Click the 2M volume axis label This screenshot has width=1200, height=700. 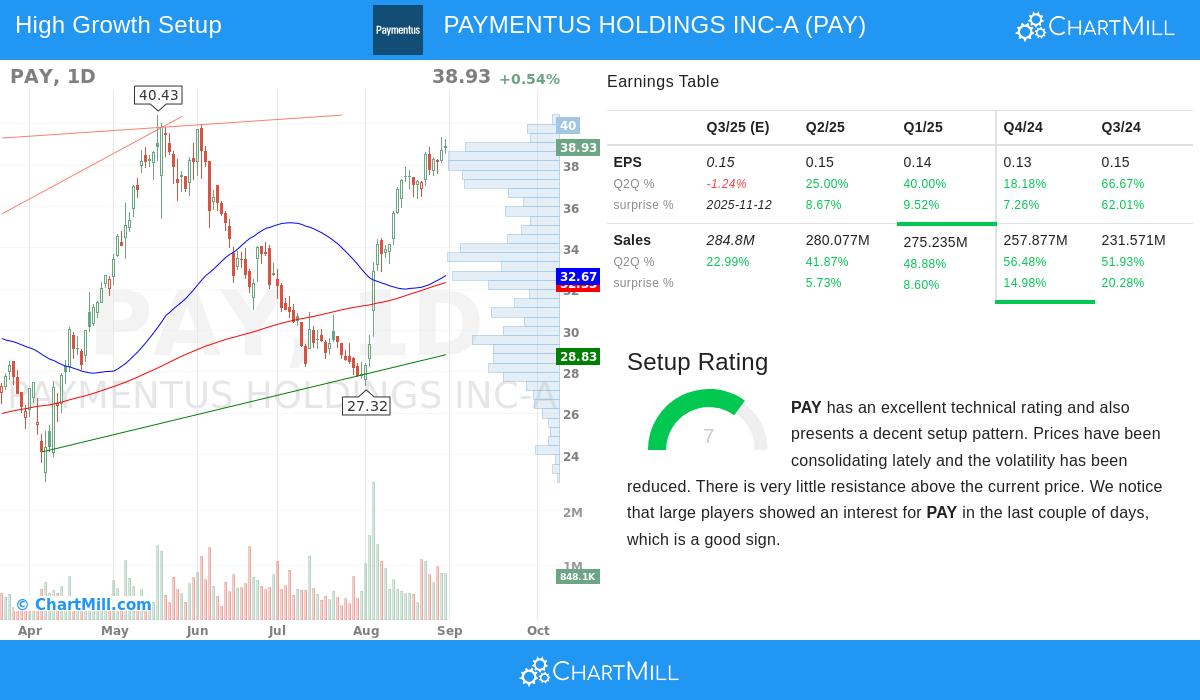pos(573,513)
